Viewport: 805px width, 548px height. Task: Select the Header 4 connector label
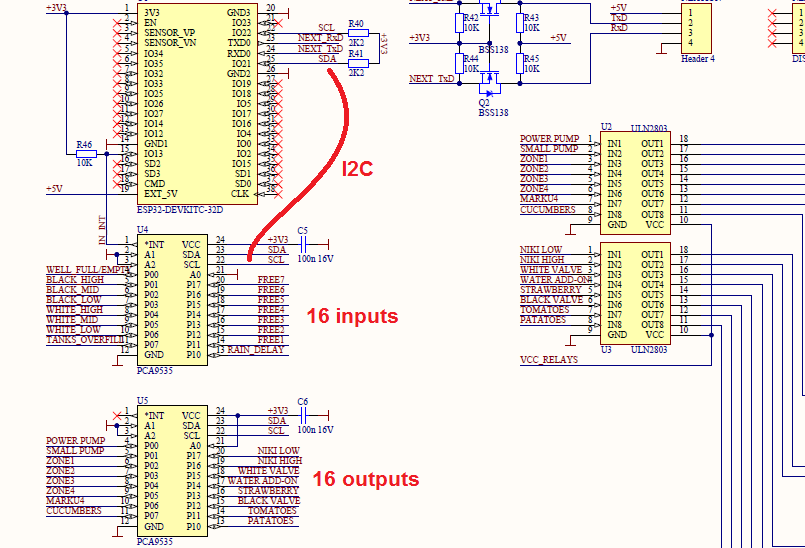698,59
